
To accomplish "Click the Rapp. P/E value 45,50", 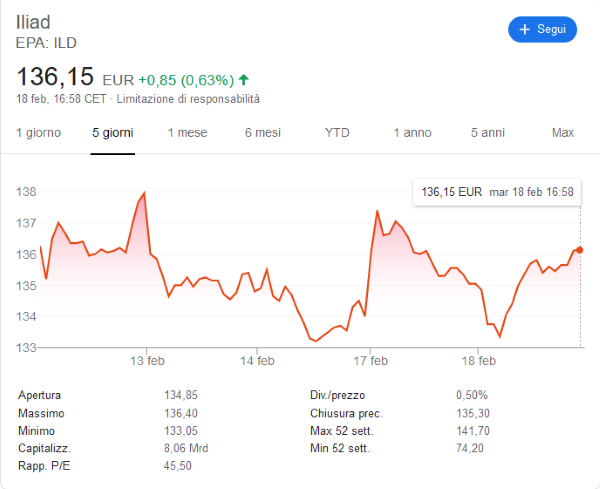I will coord(177,466).
